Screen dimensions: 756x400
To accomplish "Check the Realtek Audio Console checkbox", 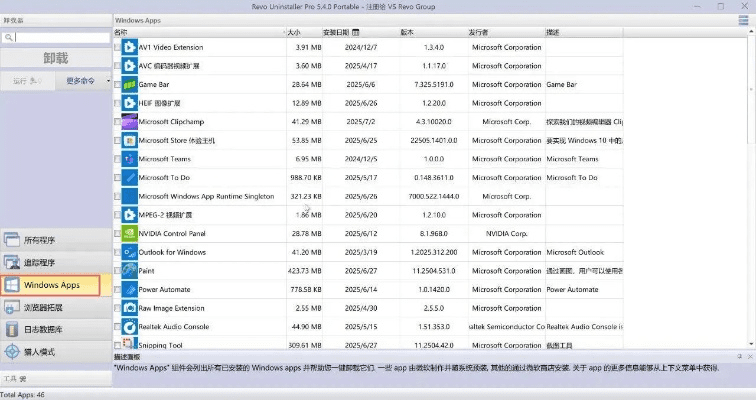I will click(117, 326).
